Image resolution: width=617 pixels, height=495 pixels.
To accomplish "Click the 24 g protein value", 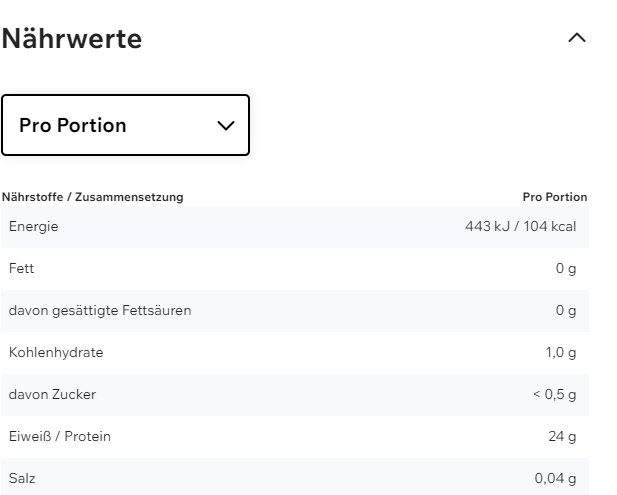I will (x=563, y=437).
